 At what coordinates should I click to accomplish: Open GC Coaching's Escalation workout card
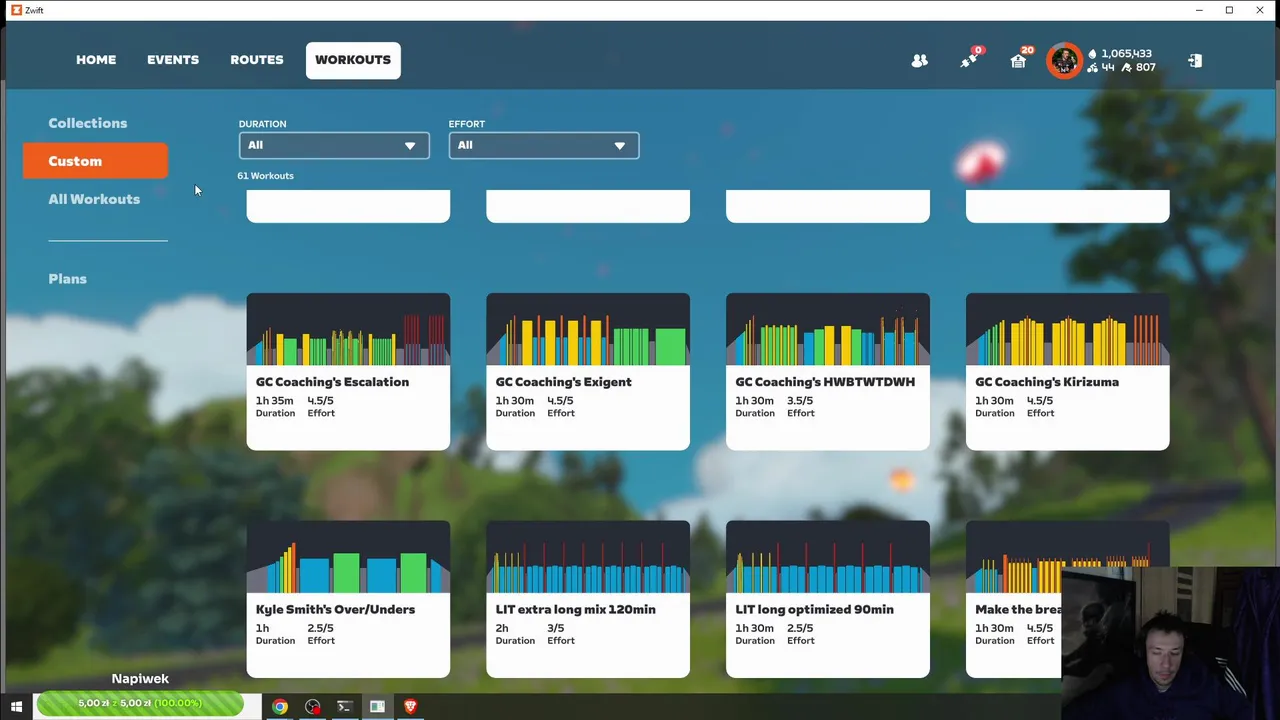click(348, 372)
